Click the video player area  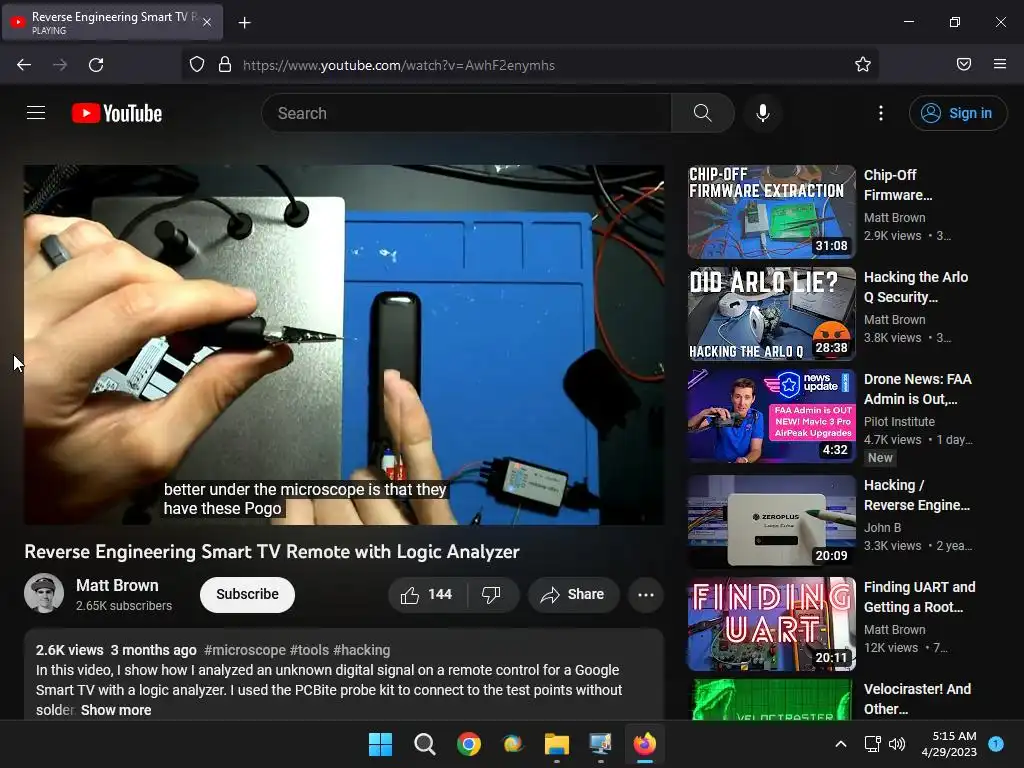click(x=344, y=345)
